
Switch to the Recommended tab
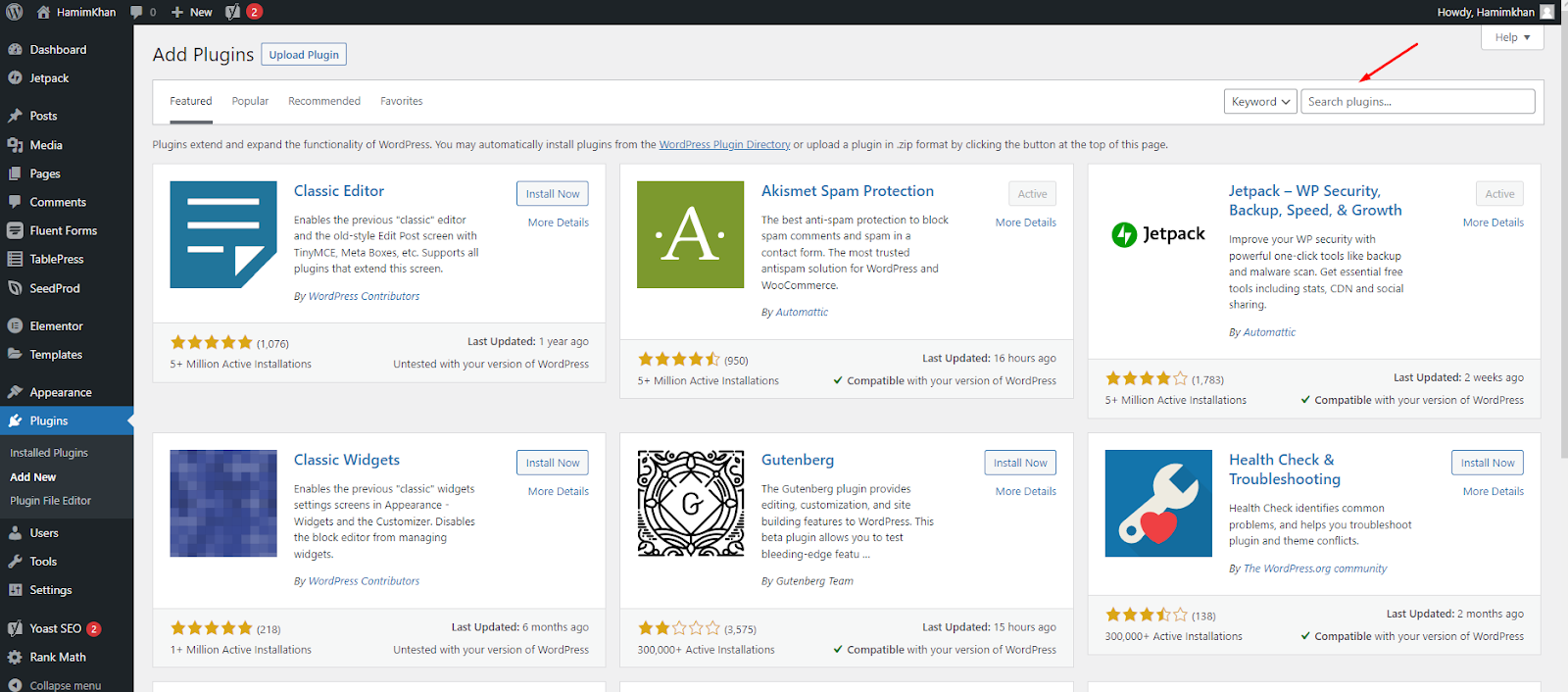tap(324, 101)
